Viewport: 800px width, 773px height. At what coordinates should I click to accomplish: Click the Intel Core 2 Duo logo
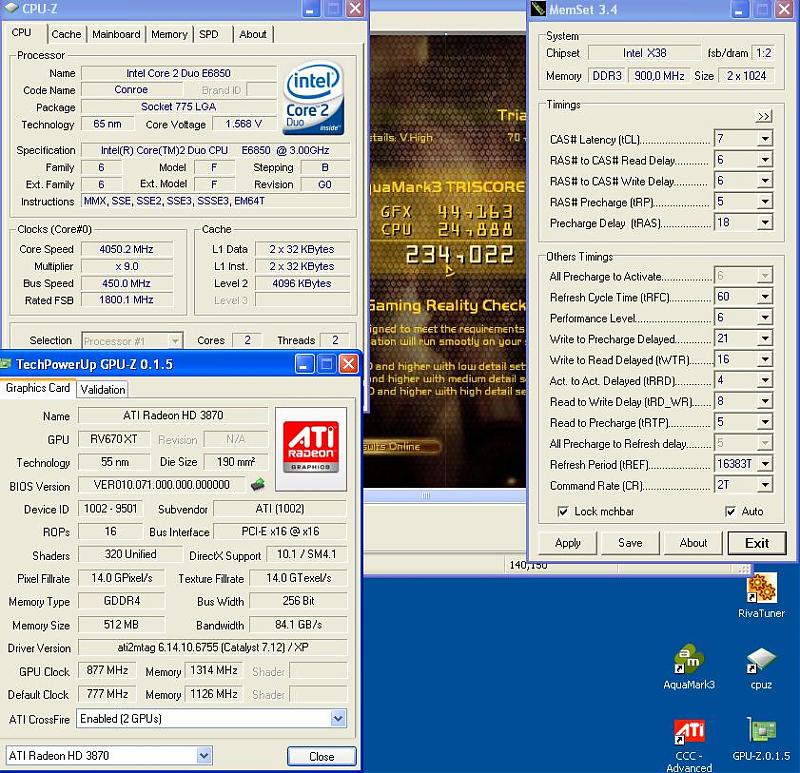click(314, 98)
